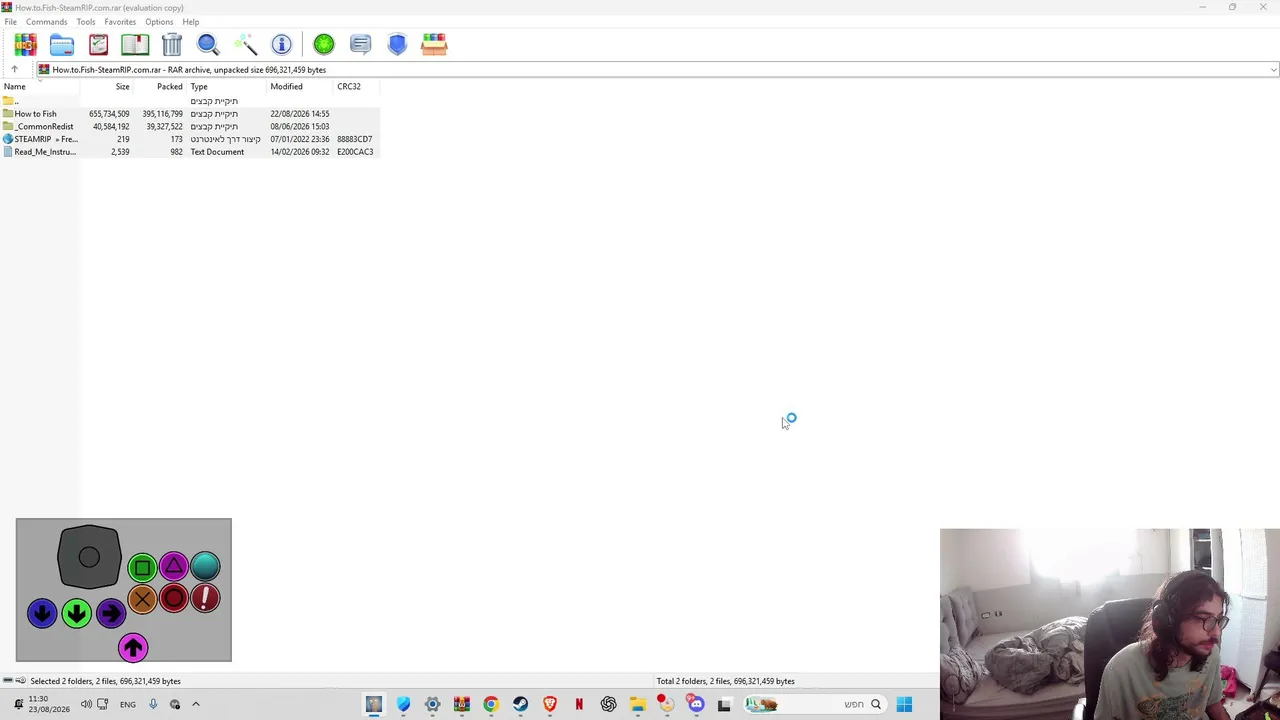The image size is (1280, 720).
Task: Select the Read_Me_Instru... text file
Action: [190, 152]
